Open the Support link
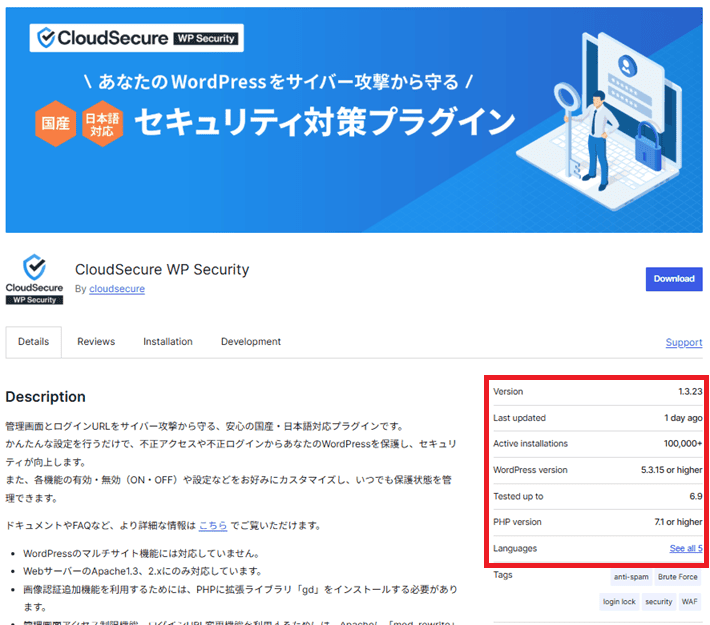This screenshot has height=625, width=710. point(684,342)
